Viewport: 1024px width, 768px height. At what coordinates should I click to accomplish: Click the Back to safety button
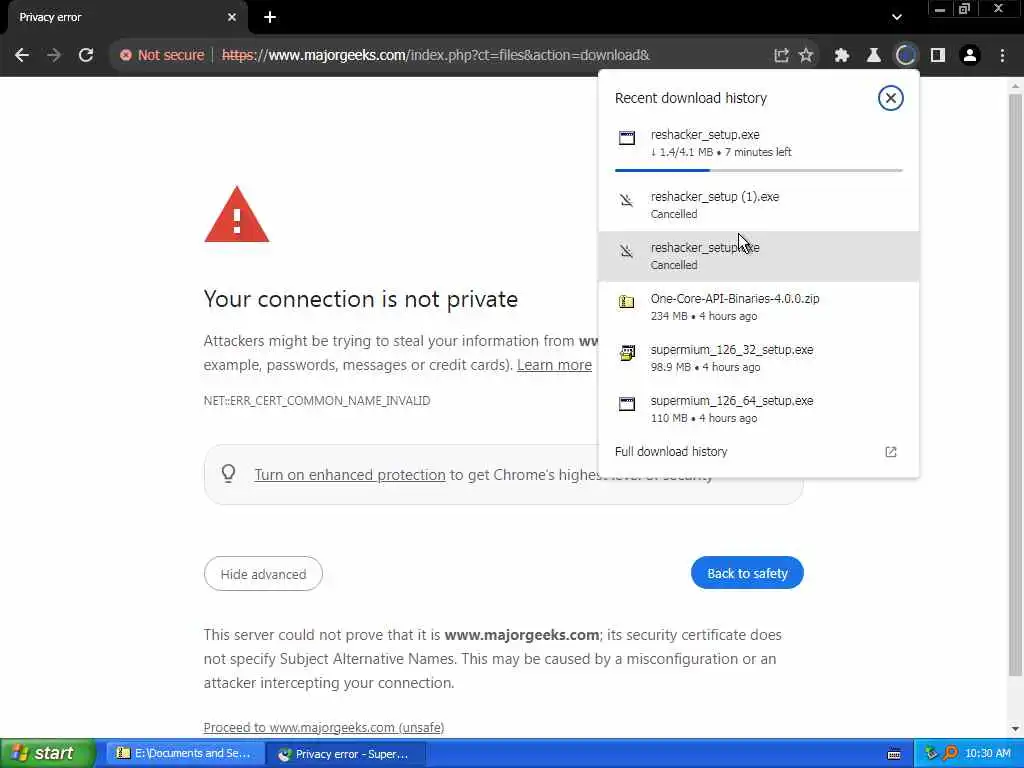point(747,573)
